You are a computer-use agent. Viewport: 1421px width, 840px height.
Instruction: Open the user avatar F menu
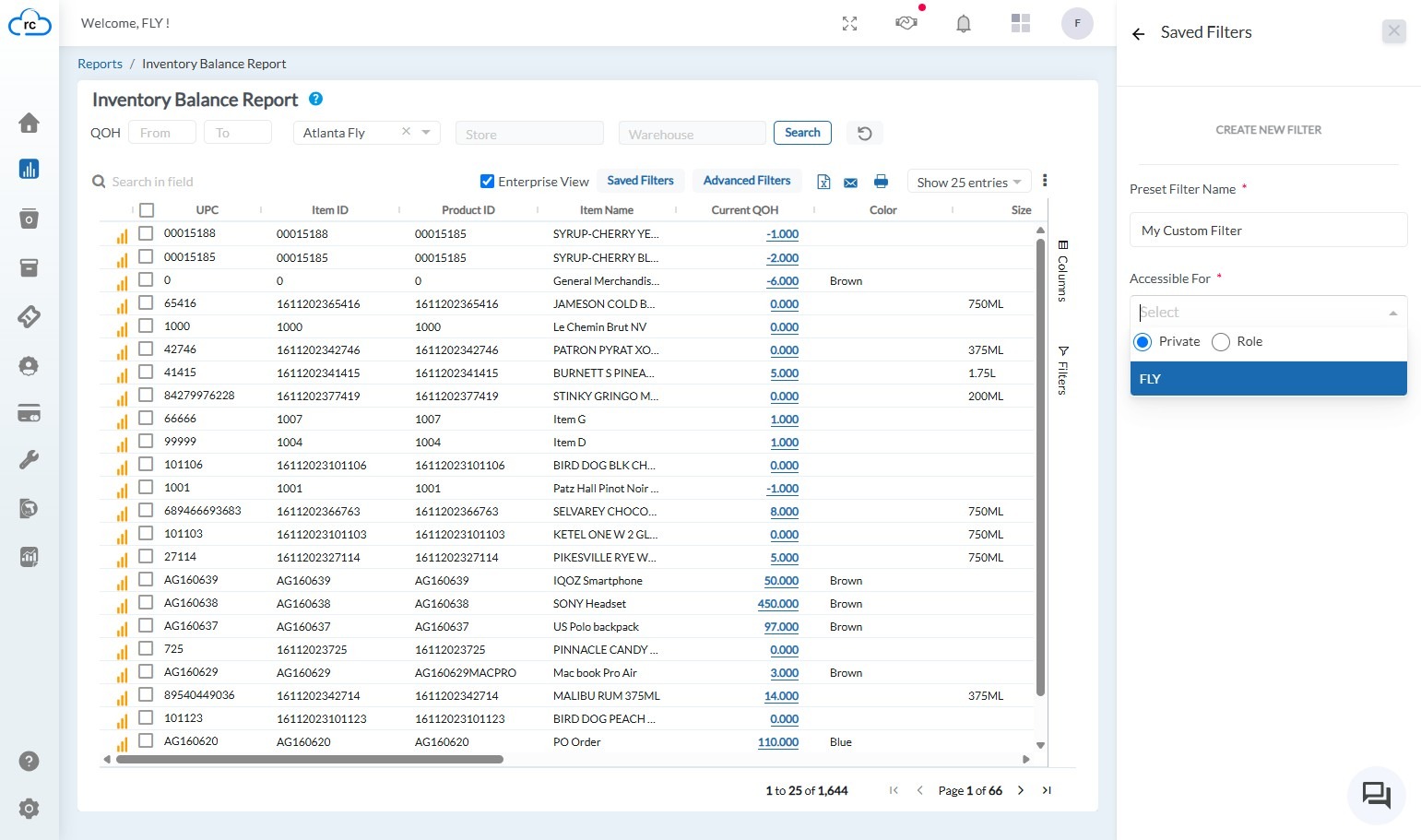[x=1077, y=23]
